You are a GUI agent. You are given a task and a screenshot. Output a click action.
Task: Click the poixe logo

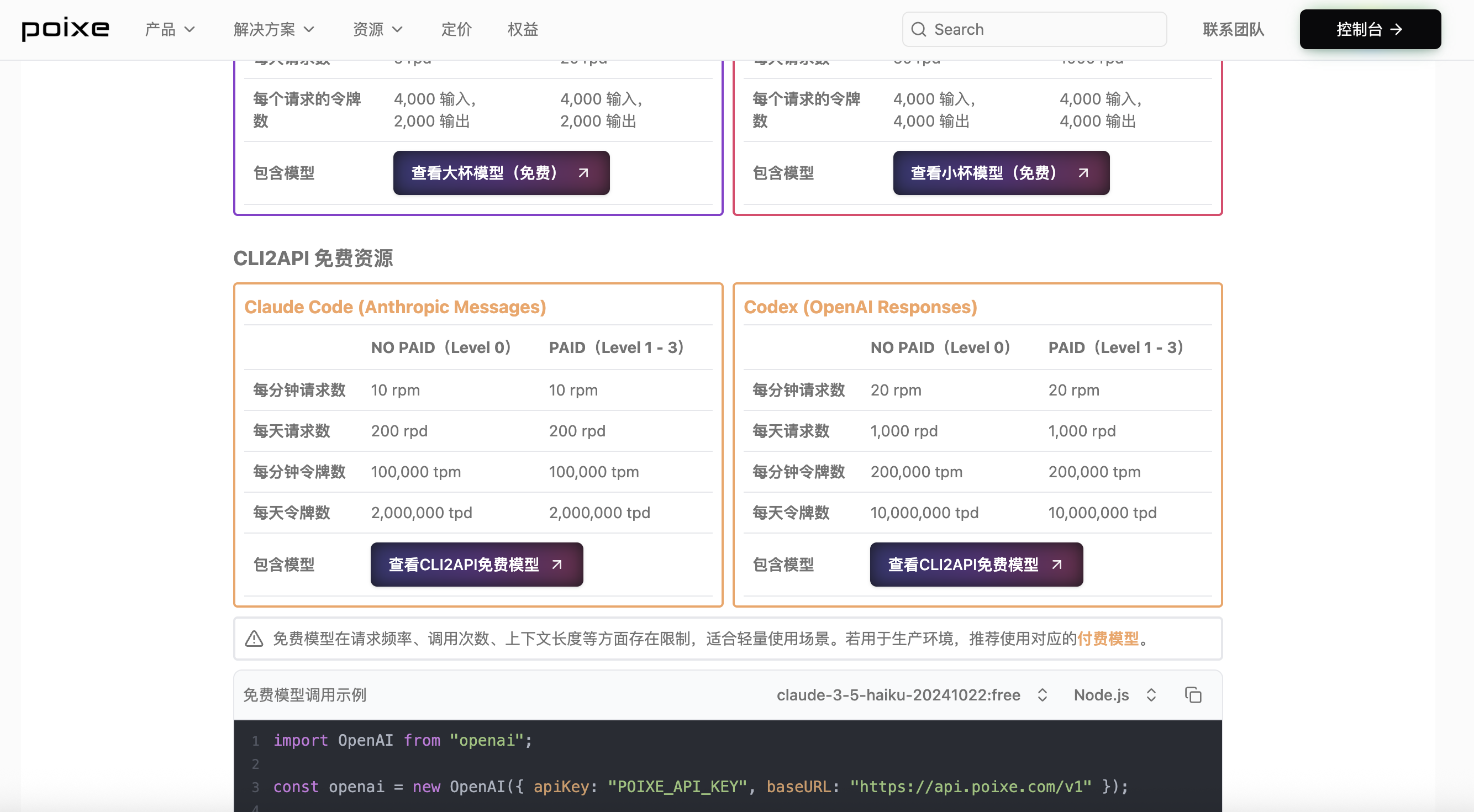[x=65, y=29]
